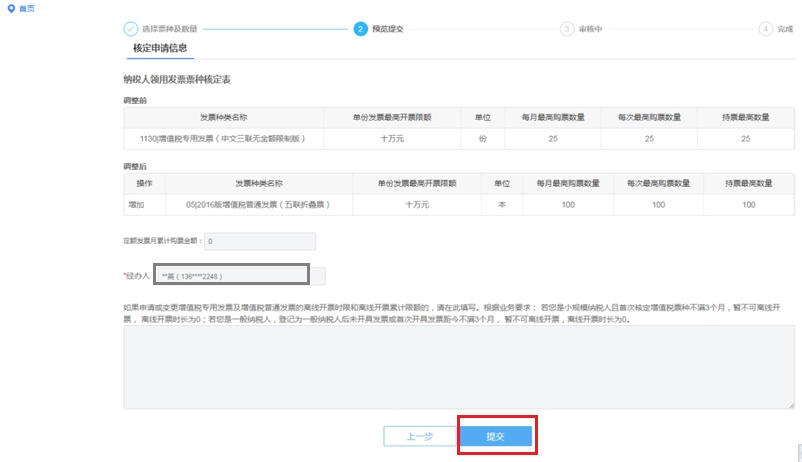Image resolution: width=802 pixels, height=462 pixels.
Task: Click step 3 审核中 circle icon
Action: pyautogui.click(x=566, y=29)
